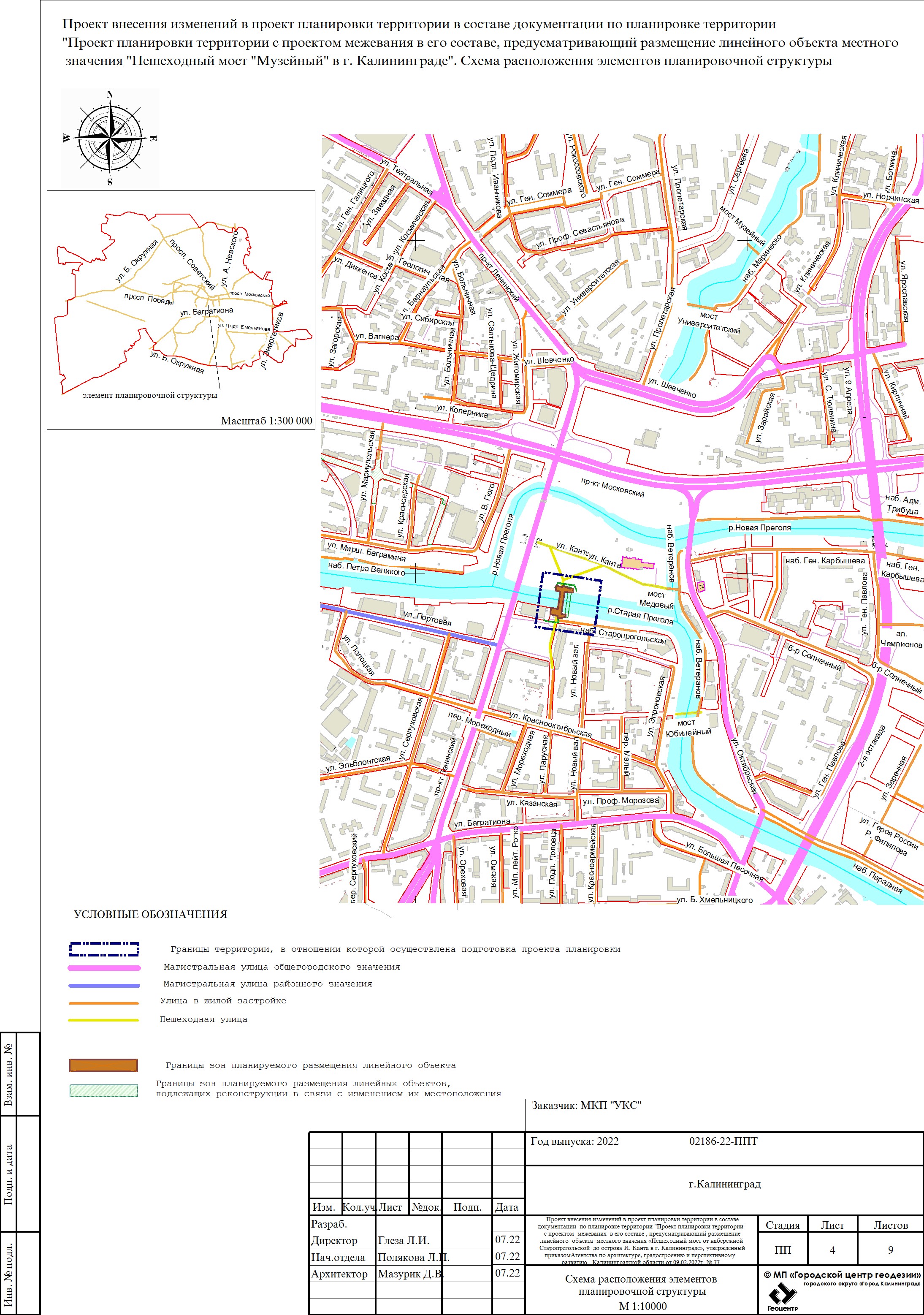Click the 'ул. Багратиона' label on main map
The image size is (924, 1315).
tap(482, 823)
